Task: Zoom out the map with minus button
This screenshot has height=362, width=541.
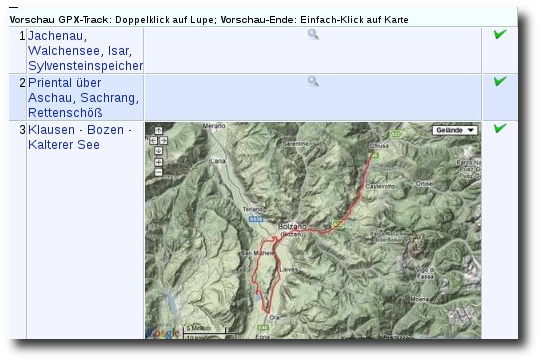Action: coord(158,172)
